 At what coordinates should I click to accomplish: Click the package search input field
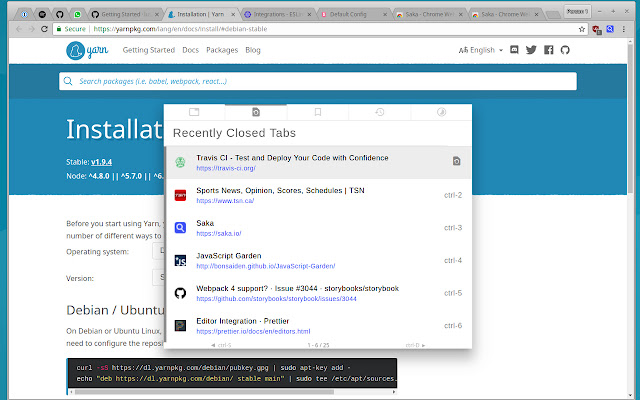click(x=318, y=81)
